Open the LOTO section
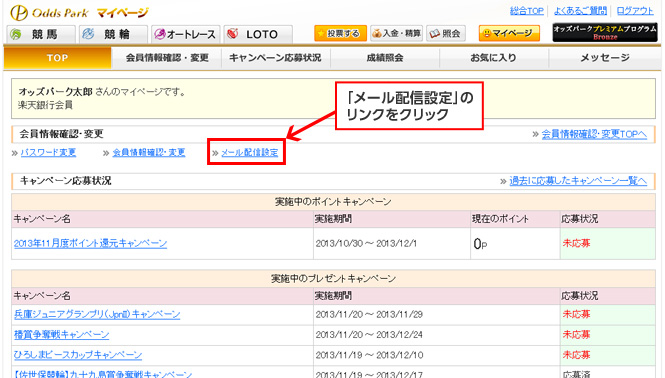Image resolution: width=665 pixels, height=378 pixels. coord(258,34)
